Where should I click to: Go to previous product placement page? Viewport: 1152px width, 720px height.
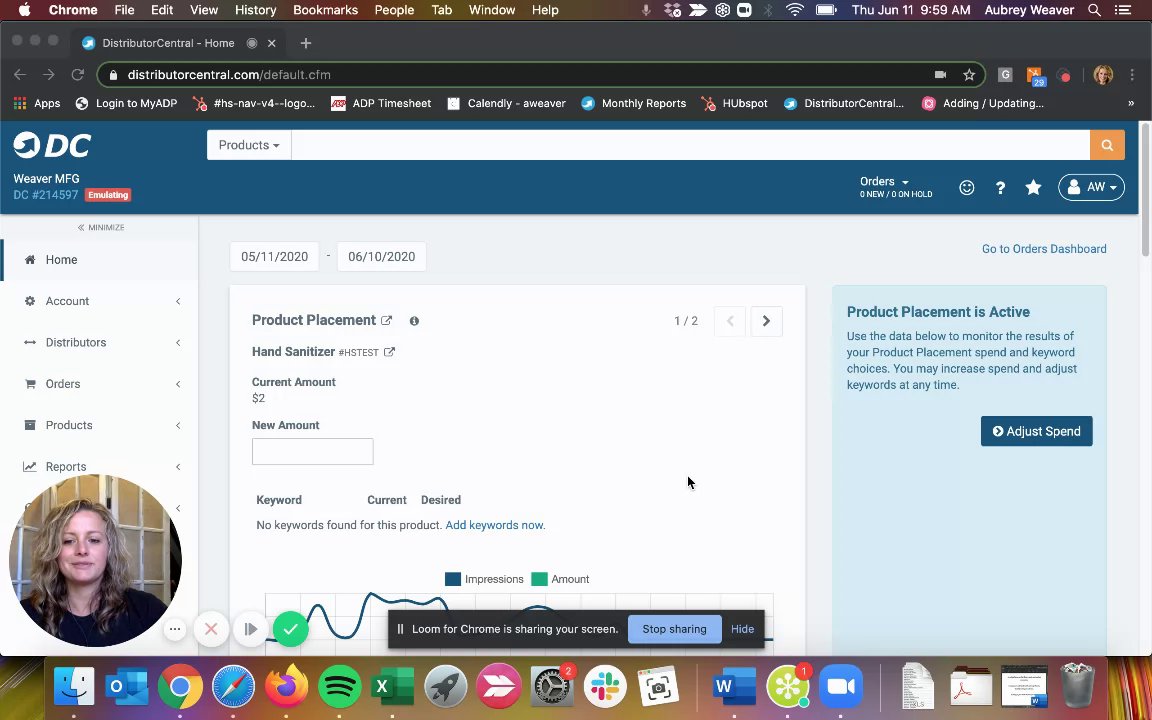(x=730, y=321)
